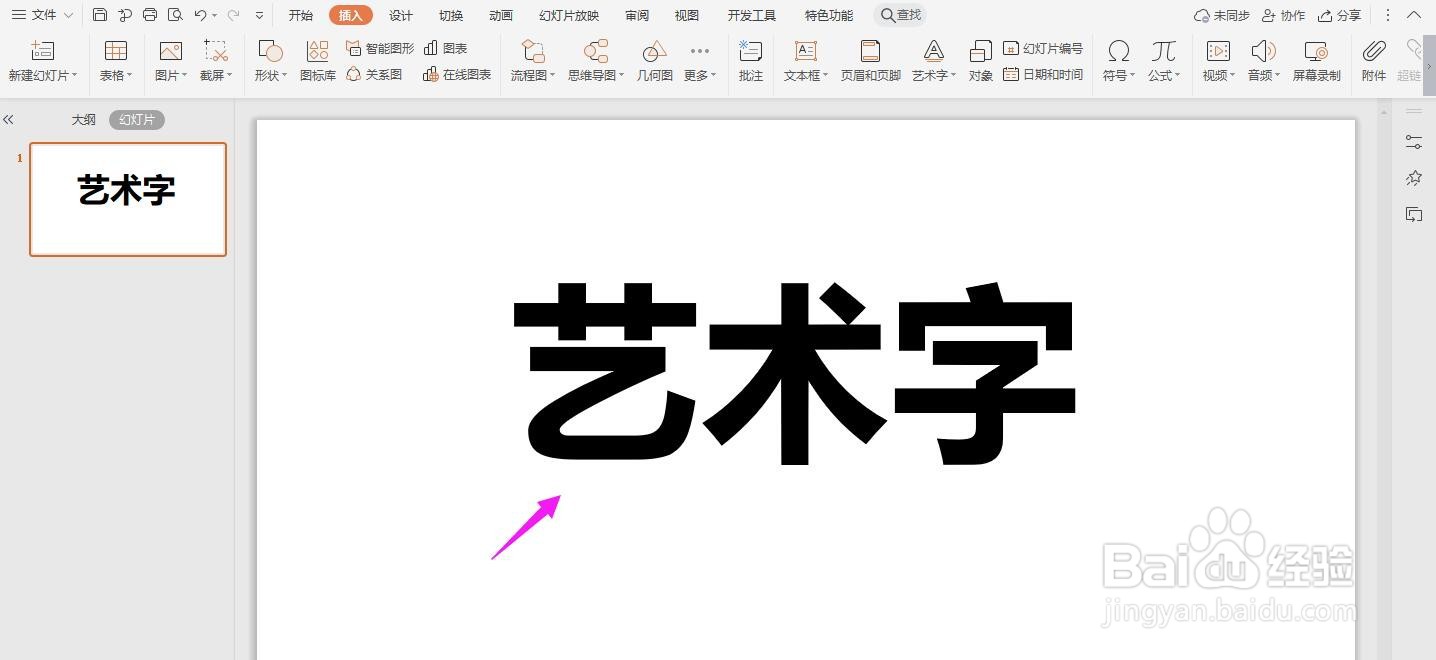Click the Audio (音频) icon

[1263, 51]
